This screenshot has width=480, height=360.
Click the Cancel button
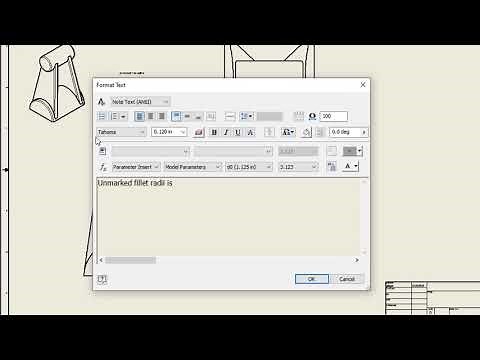tap(347, 279)
